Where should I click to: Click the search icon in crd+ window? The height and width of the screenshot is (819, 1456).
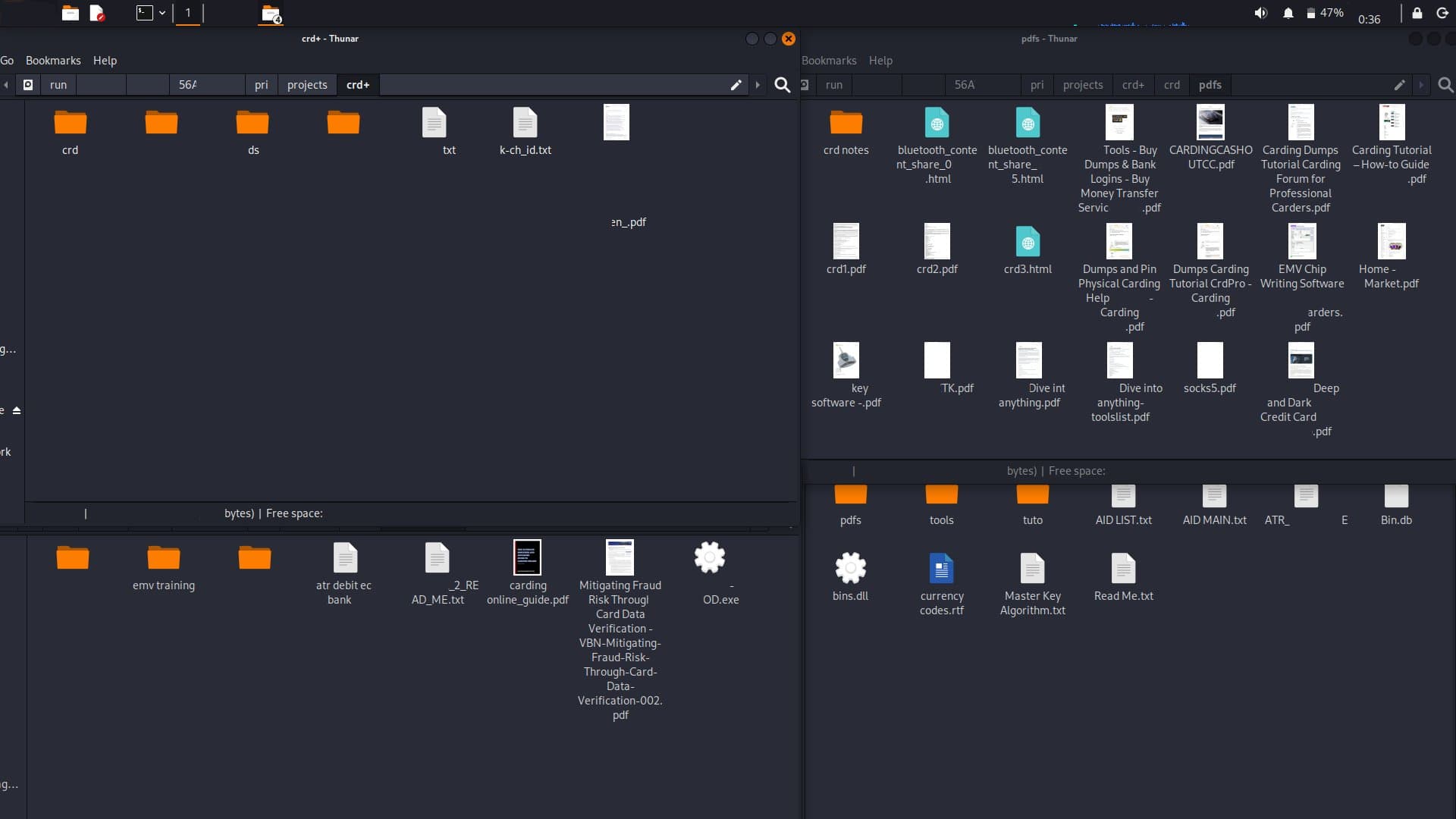(x=782, y=85)
